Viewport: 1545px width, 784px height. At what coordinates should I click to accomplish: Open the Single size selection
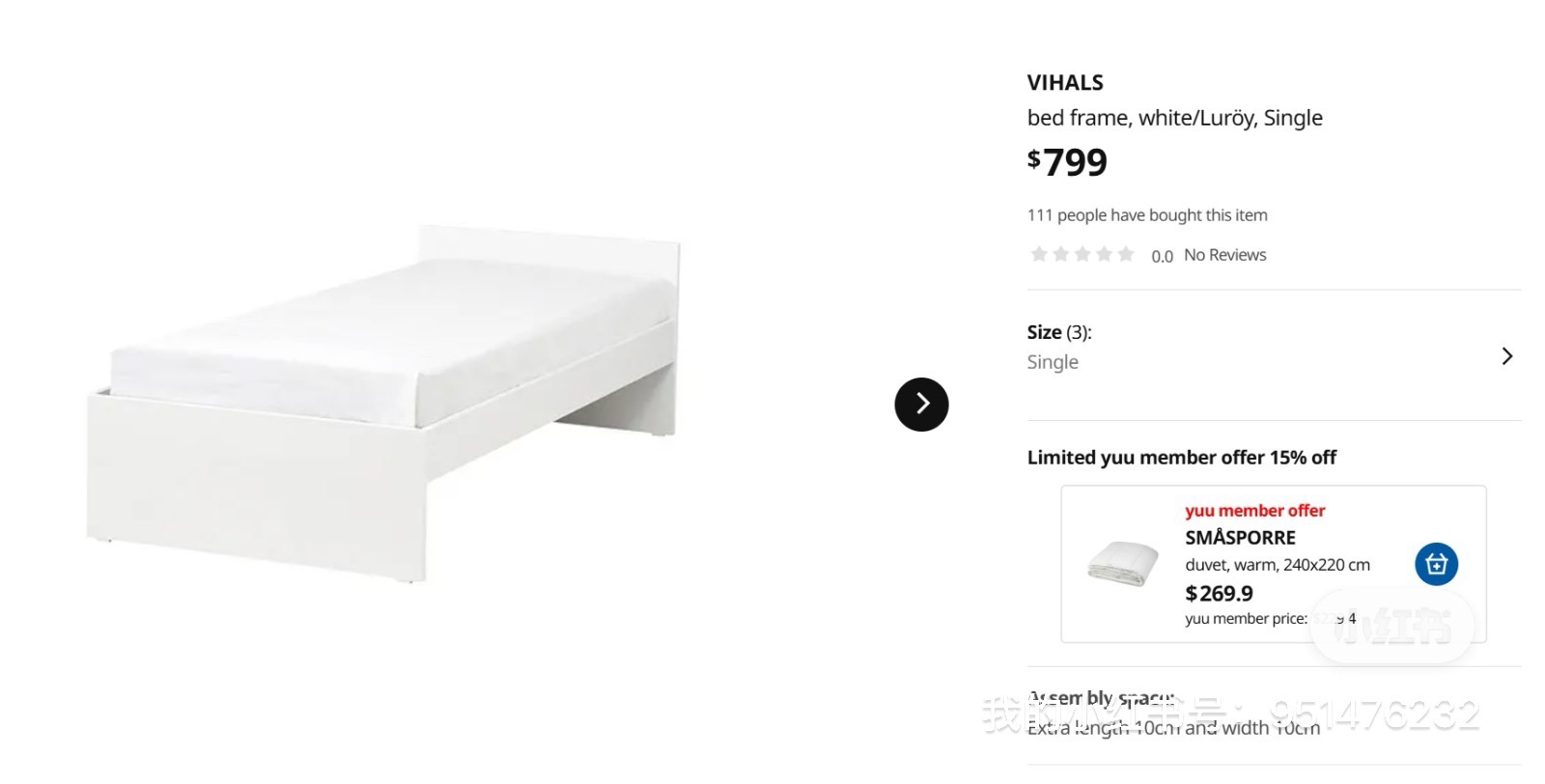pyautogui.click(x=1053, y=362)
